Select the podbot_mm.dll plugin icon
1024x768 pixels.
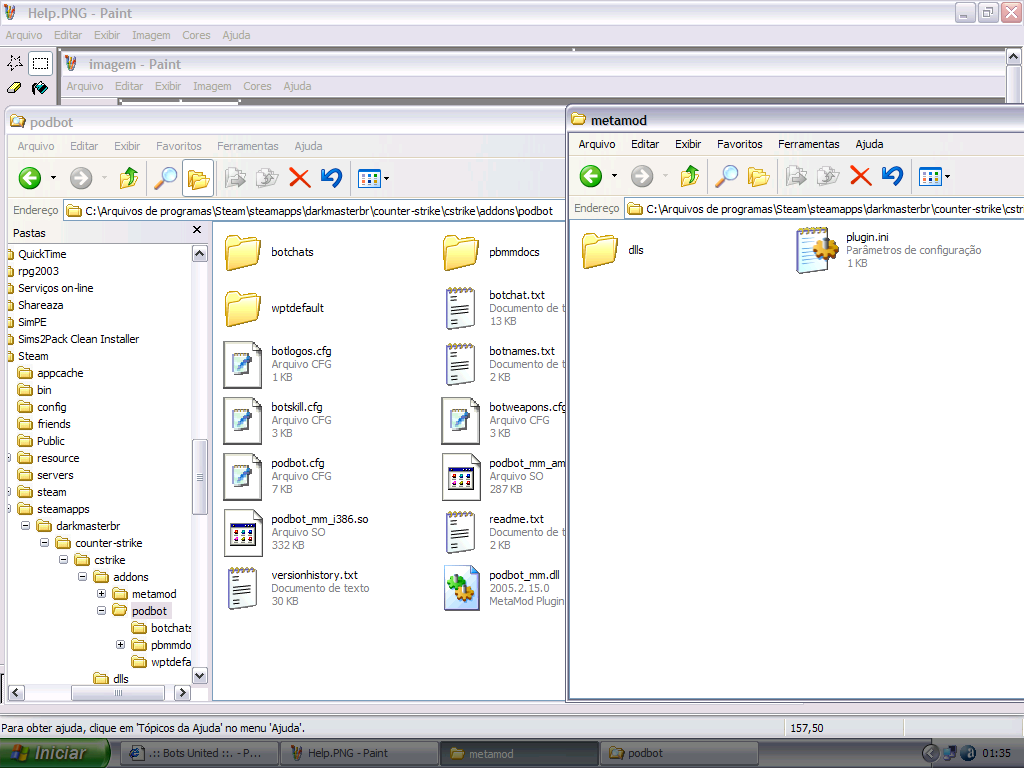point(461,588)
